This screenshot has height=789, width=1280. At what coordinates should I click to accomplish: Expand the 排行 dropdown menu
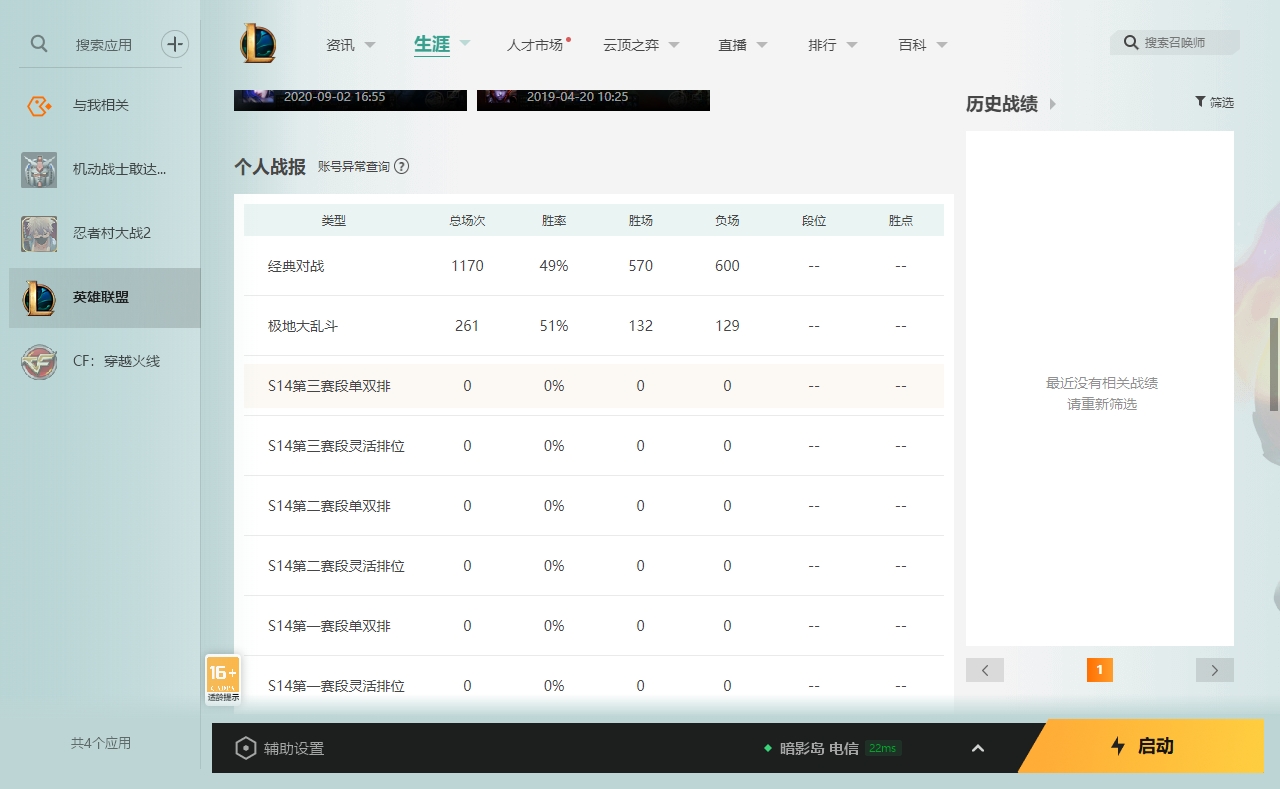(852, 45)
